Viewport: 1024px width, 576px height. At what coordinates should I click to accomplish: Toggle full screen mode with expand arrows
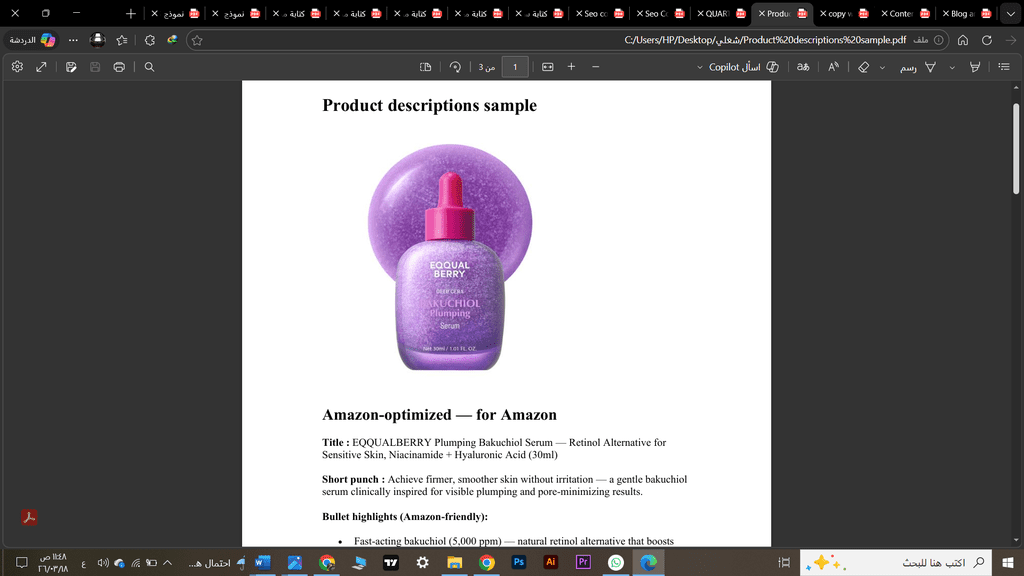point(41,67)
